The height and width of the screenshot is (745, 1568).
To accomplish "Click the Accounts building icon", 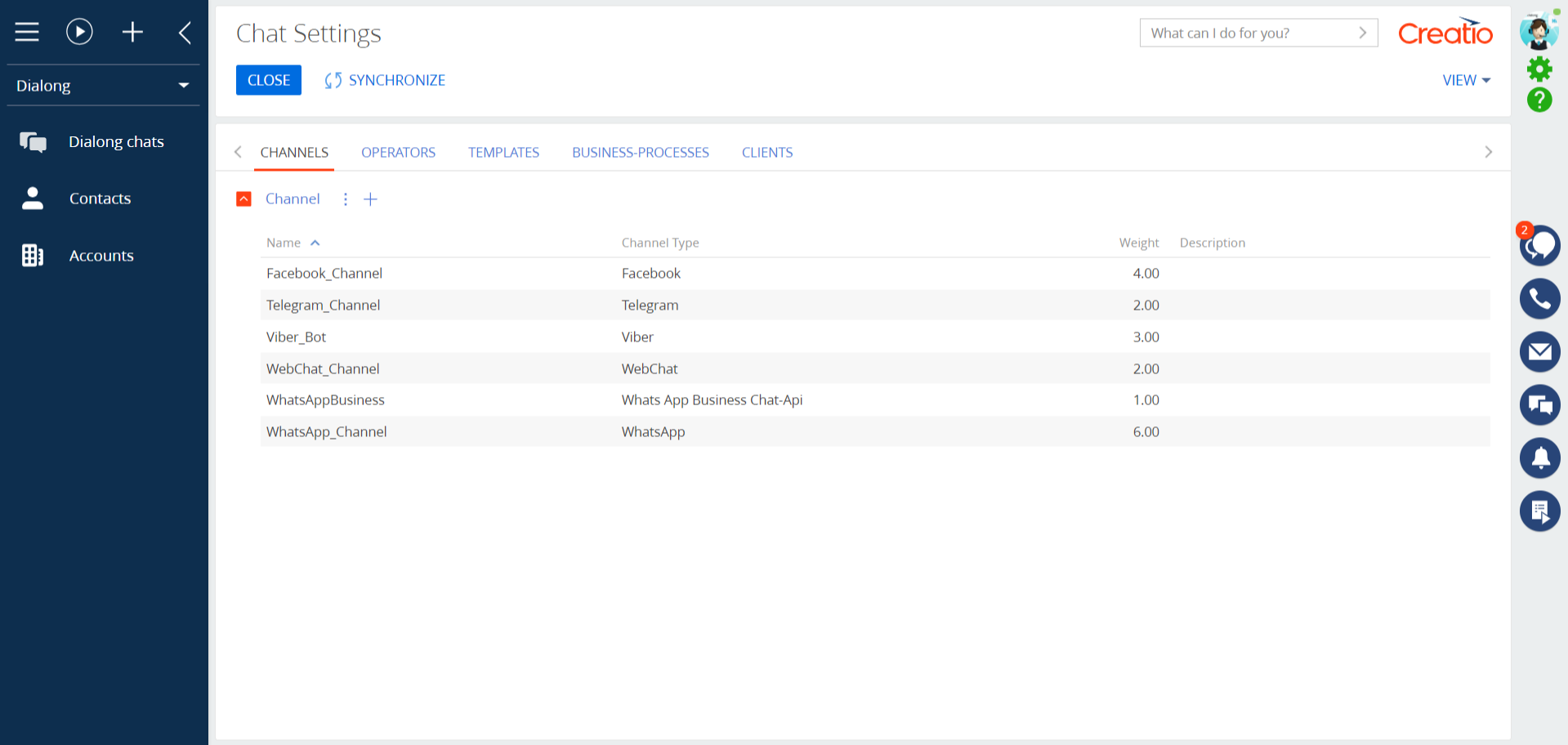I will (x=33, y=256).
